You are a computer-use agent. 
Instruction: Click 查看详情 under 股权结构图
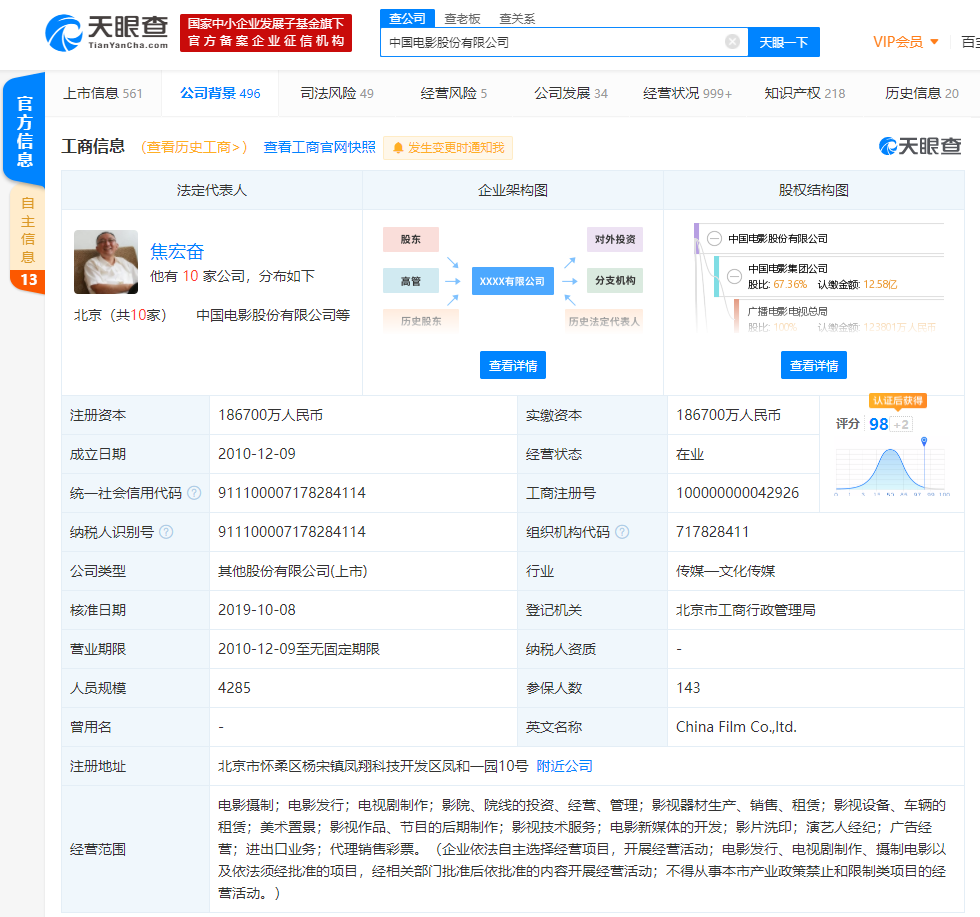click(x=814, y=365)
